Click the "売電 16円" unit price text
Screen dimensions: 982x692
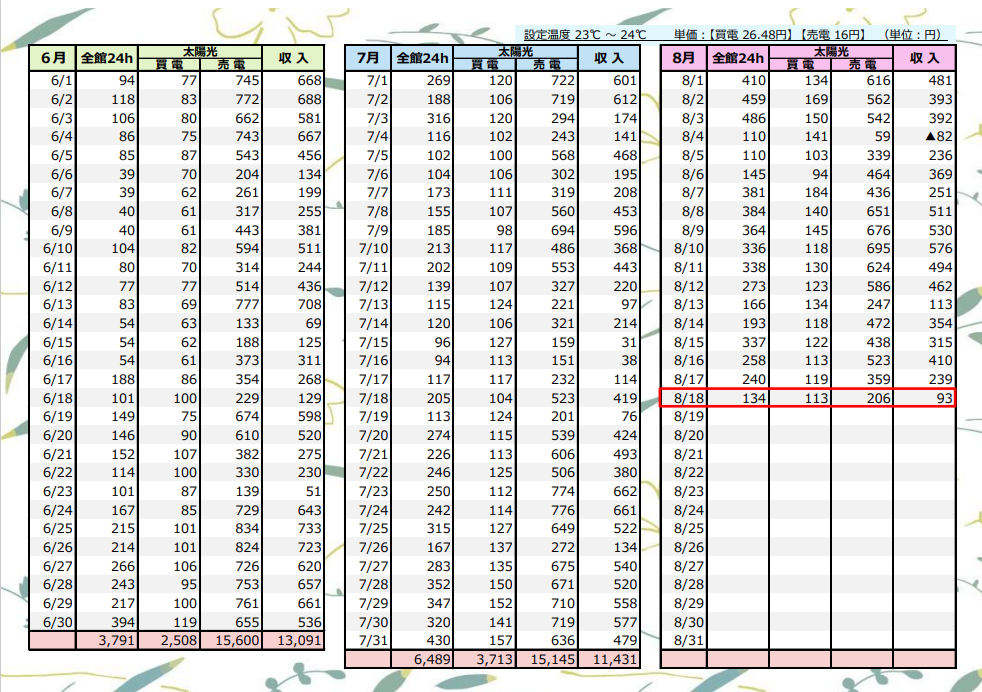coord(834,34)
